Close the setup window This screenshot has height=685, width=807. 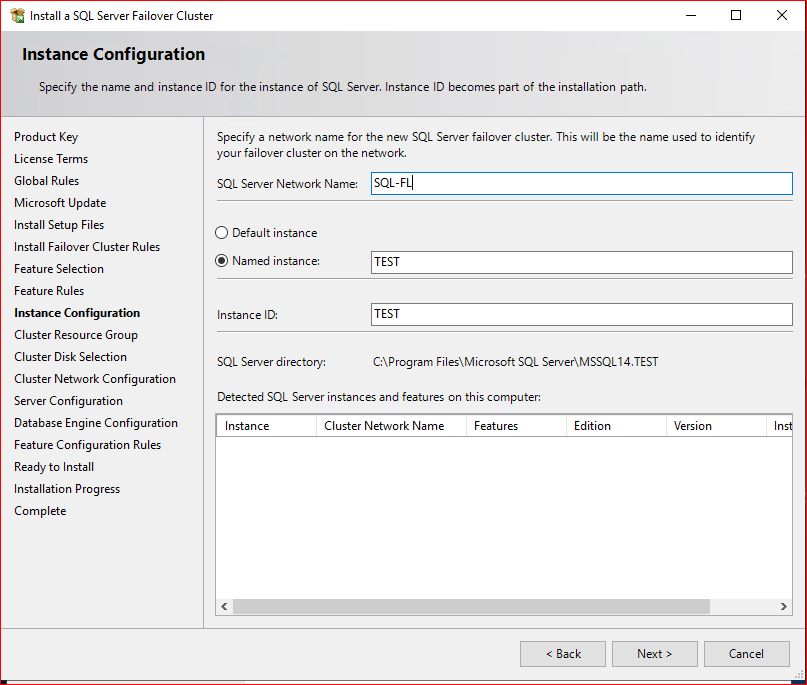pos(782,15)
